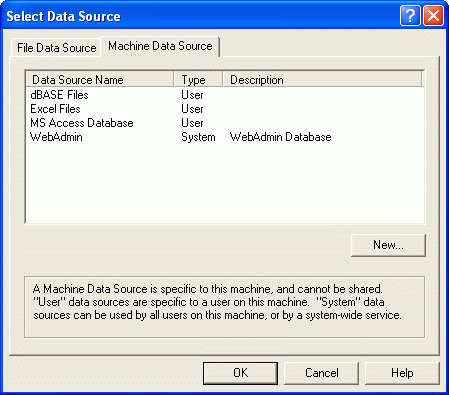The width and height of the screenshot is (449, 395).
Task: Select the dBASE Files data source
Action: [59, 95]
